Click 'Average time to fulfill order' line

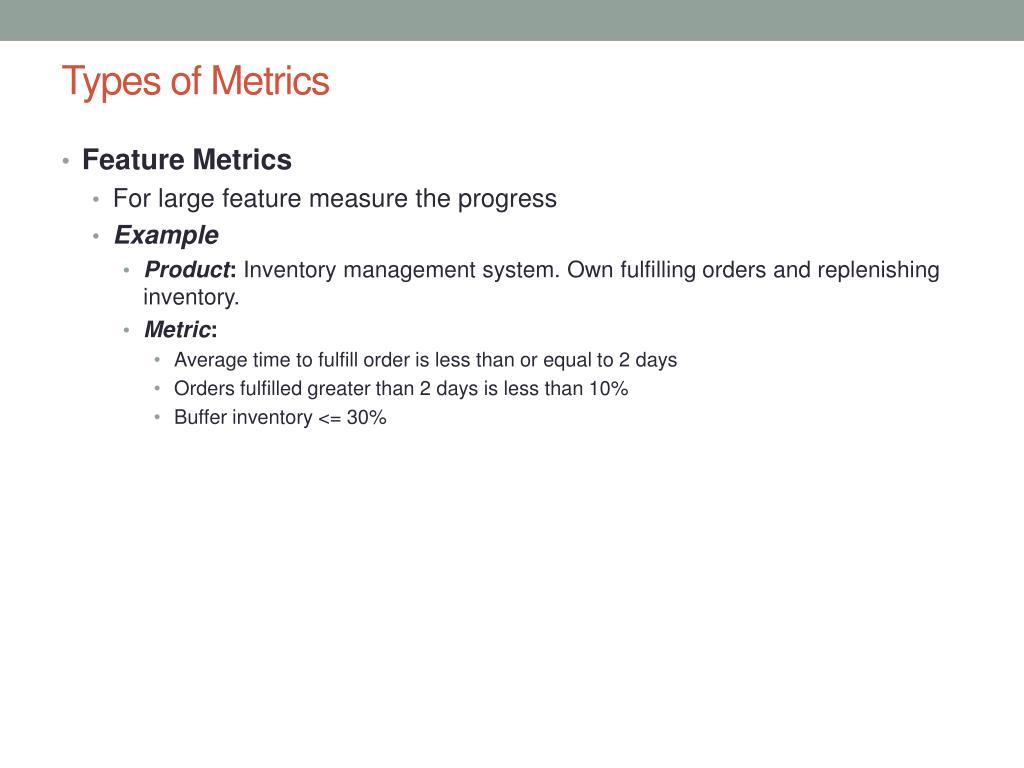426,360
